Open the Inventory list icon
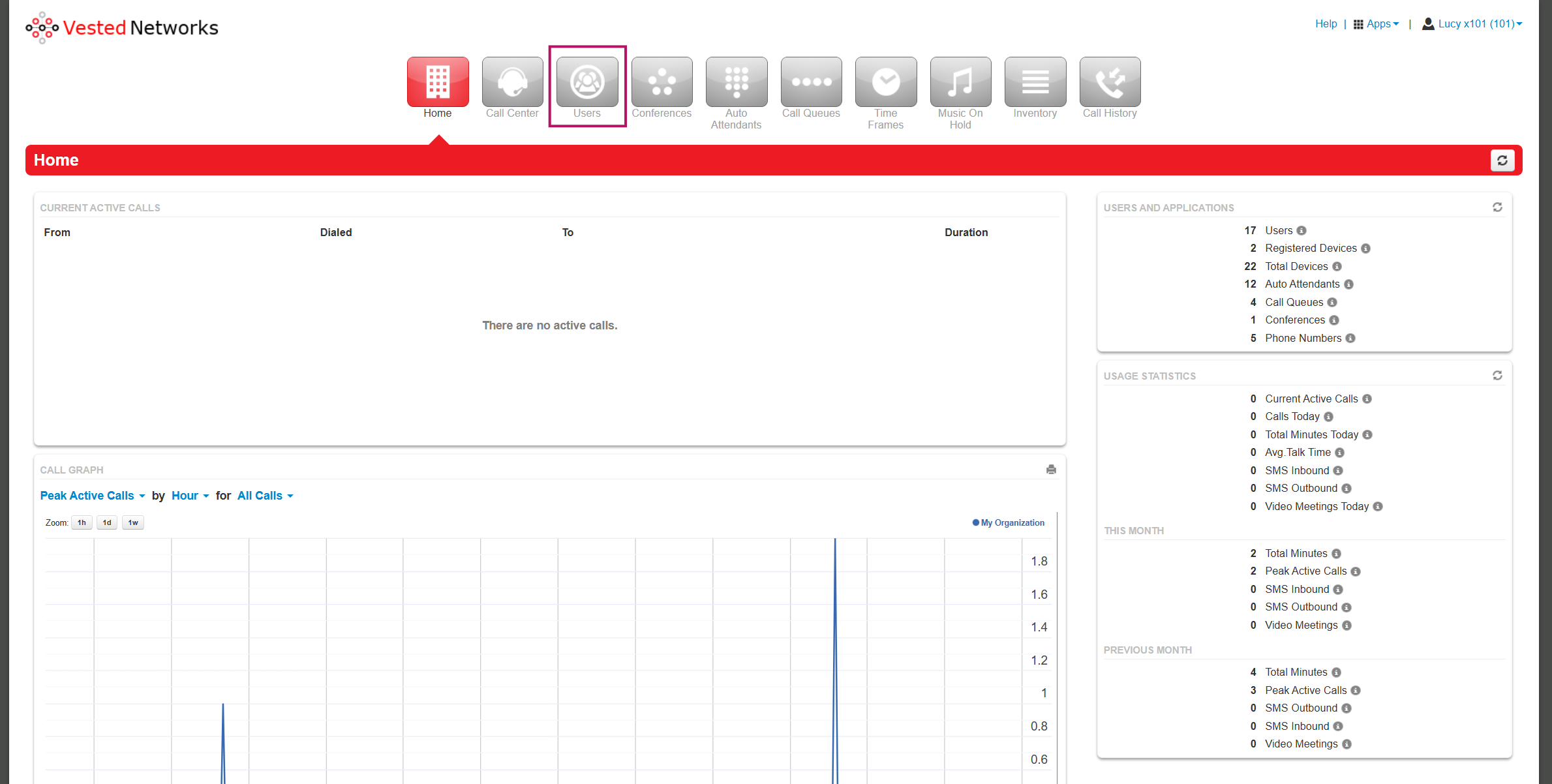This screenshot has height=784, width=1552. [1035, 82]
